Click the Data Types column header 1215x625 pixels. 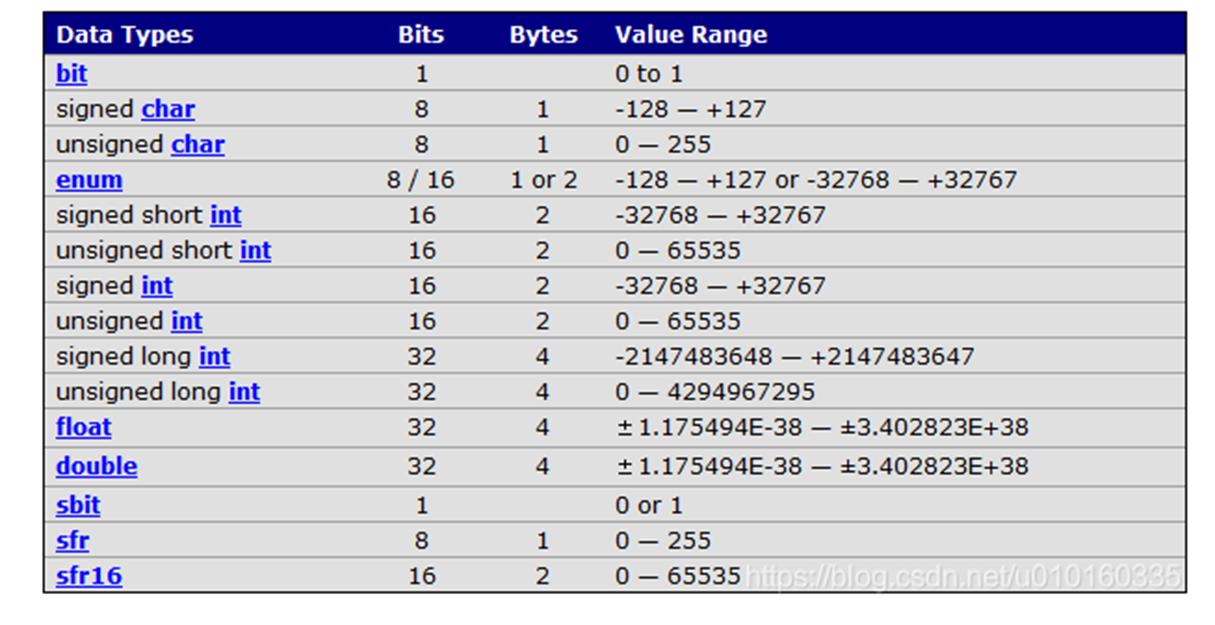(x=124, y=35)
